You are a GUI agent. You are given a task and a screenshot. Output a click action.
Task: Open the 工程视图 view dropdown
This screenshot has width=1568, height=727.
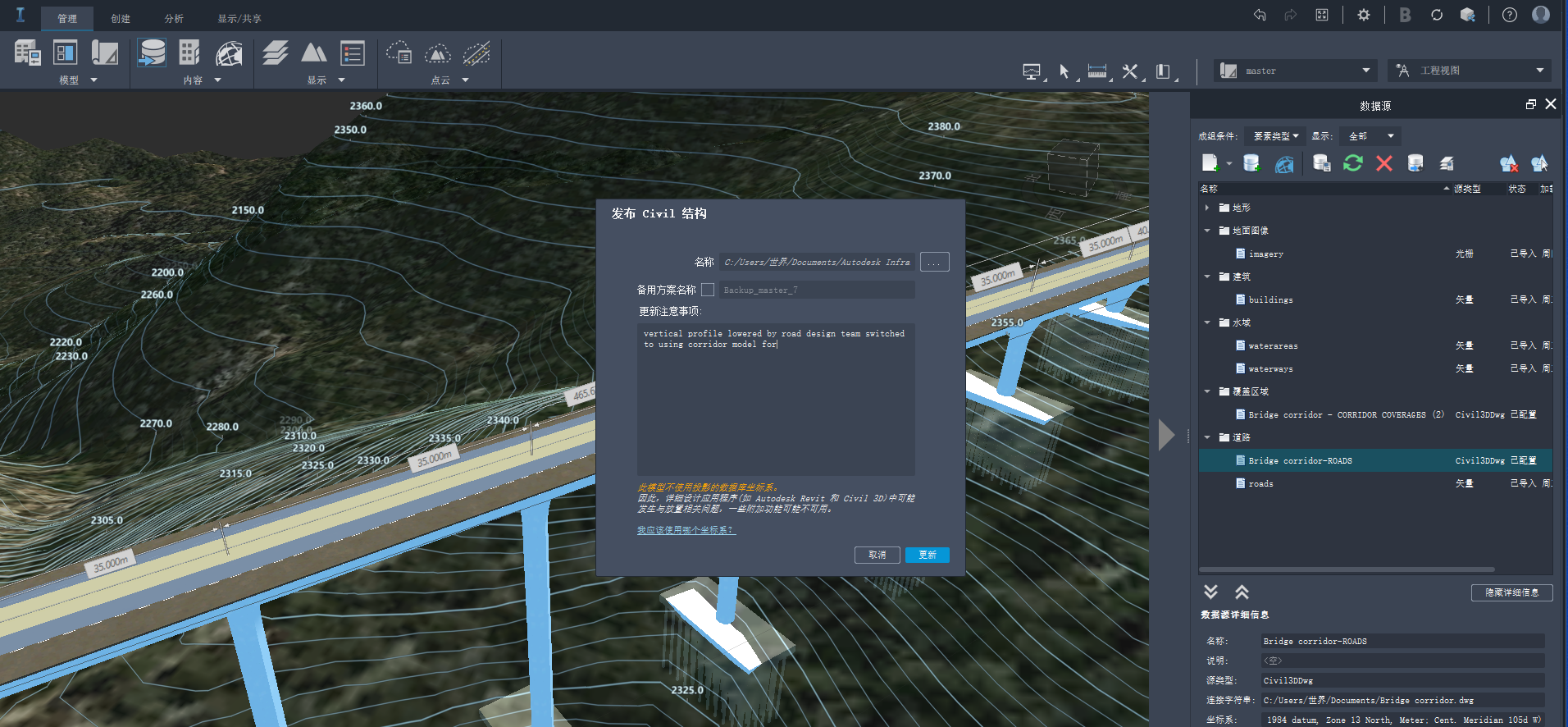[x=1468, y=71]
